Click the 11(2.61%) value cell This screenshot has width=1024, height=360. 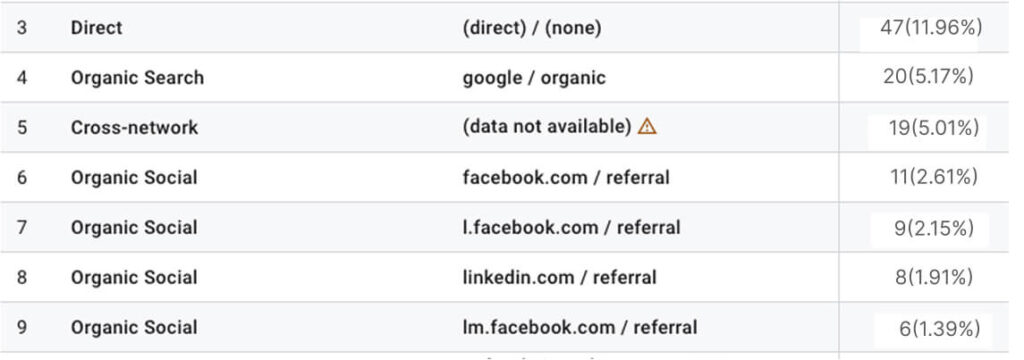[x=933, y=177]
